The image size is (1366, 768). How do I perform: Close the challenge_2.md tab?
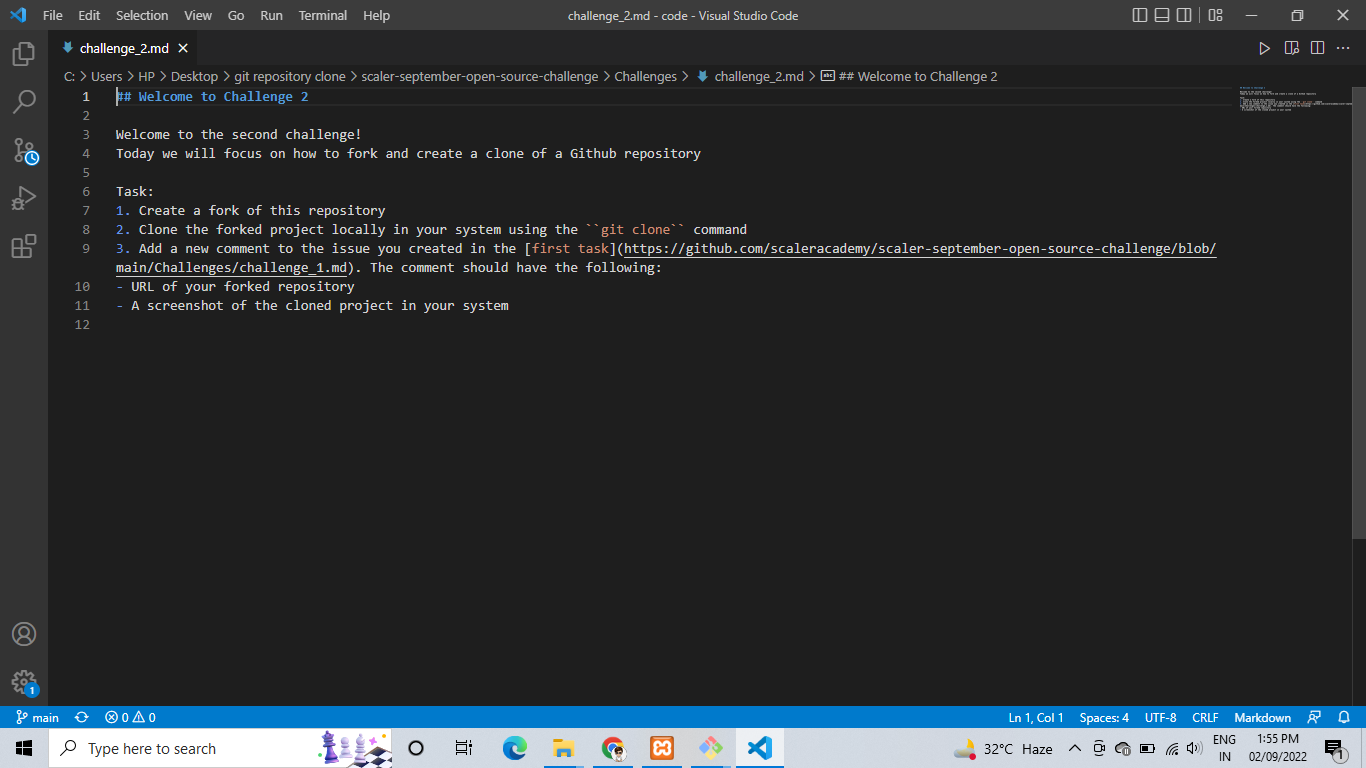(x=183, y=48)
